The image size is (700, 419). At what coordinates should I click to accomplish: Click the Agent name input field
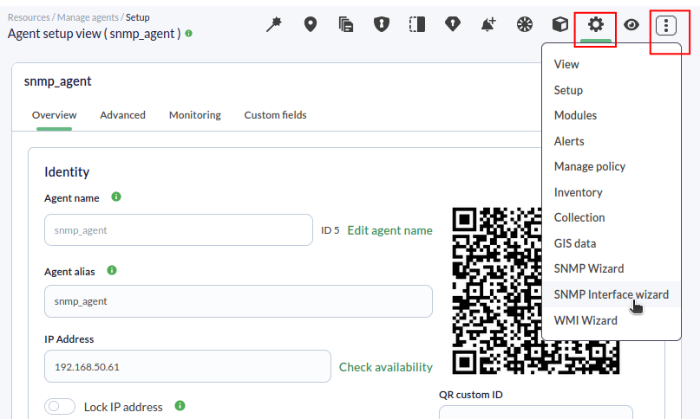179,230
